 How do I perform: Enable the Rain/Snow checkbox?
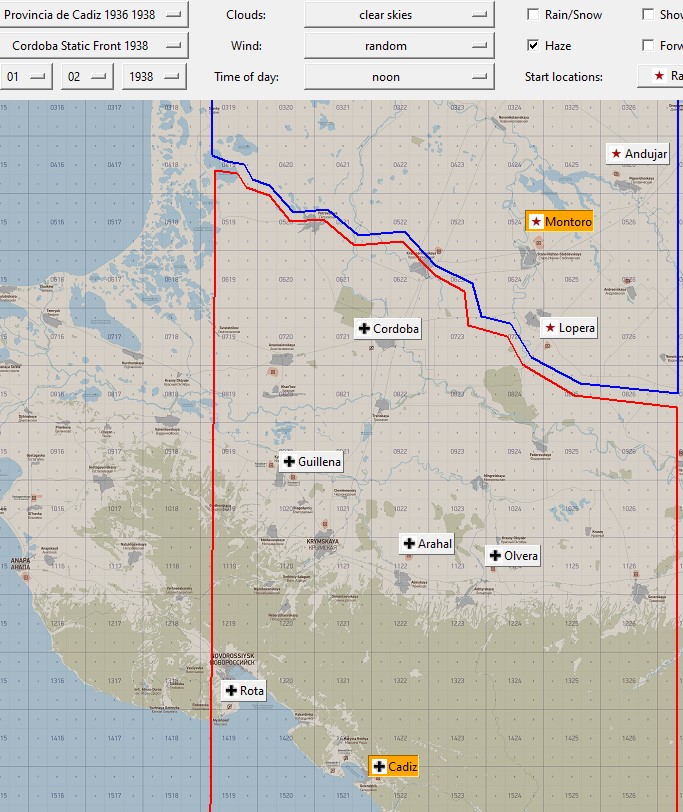[533, 14]
